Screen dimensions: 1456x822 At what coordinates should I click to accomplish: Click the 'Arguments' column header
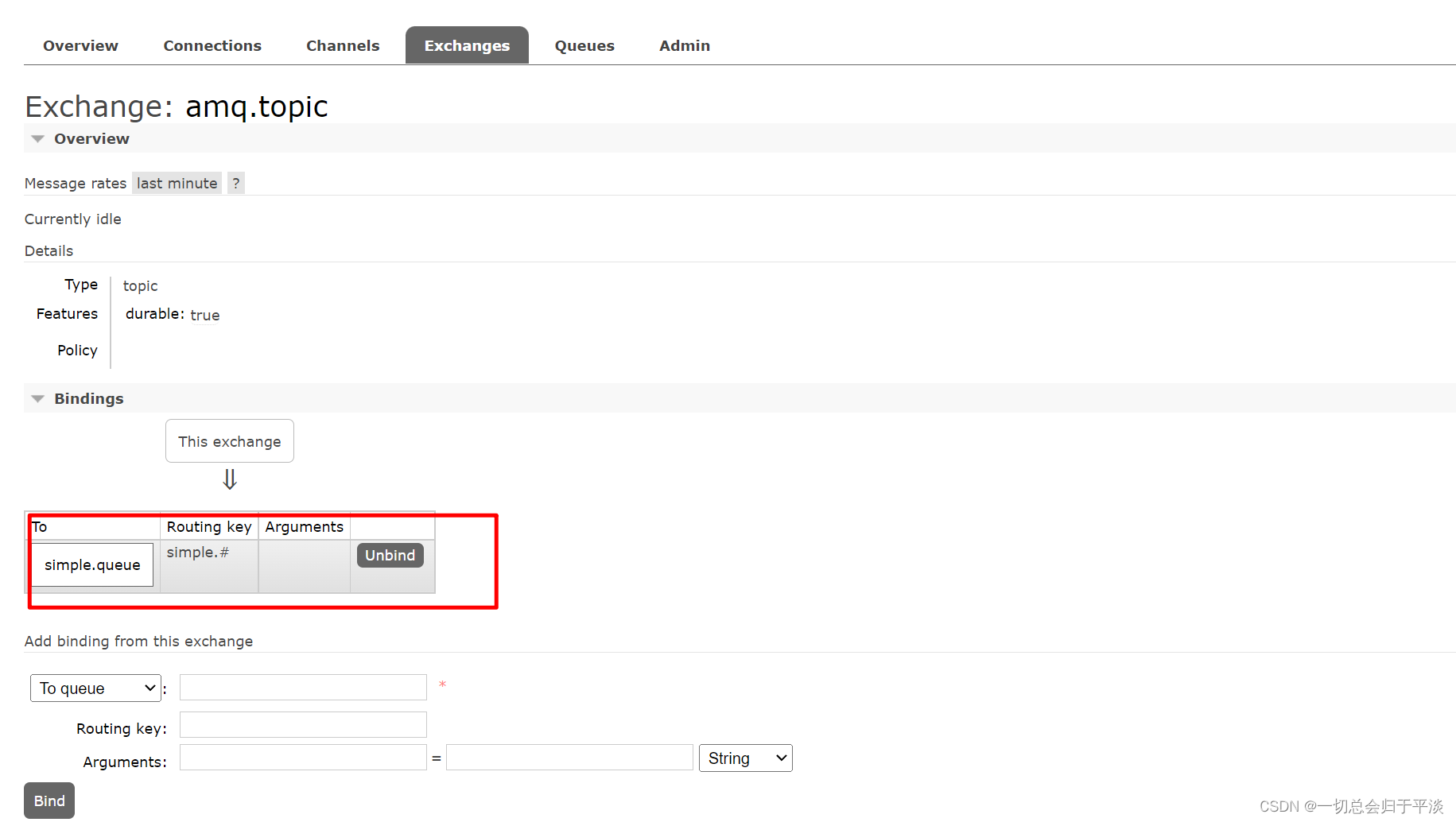click(x=305, y=526)
